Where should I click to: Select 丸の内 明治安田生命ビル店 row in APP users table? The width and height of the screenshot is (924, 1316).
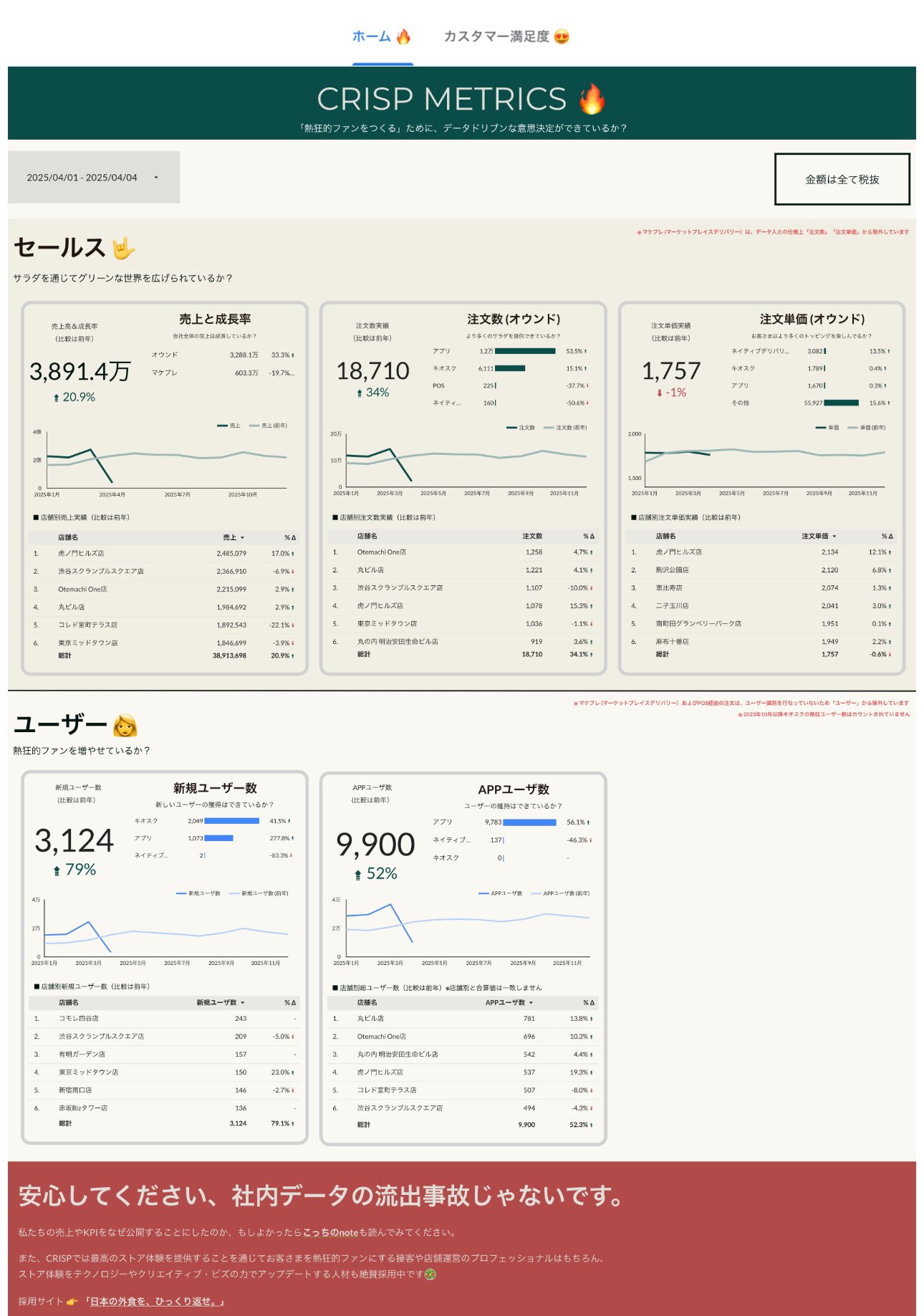463,1055
